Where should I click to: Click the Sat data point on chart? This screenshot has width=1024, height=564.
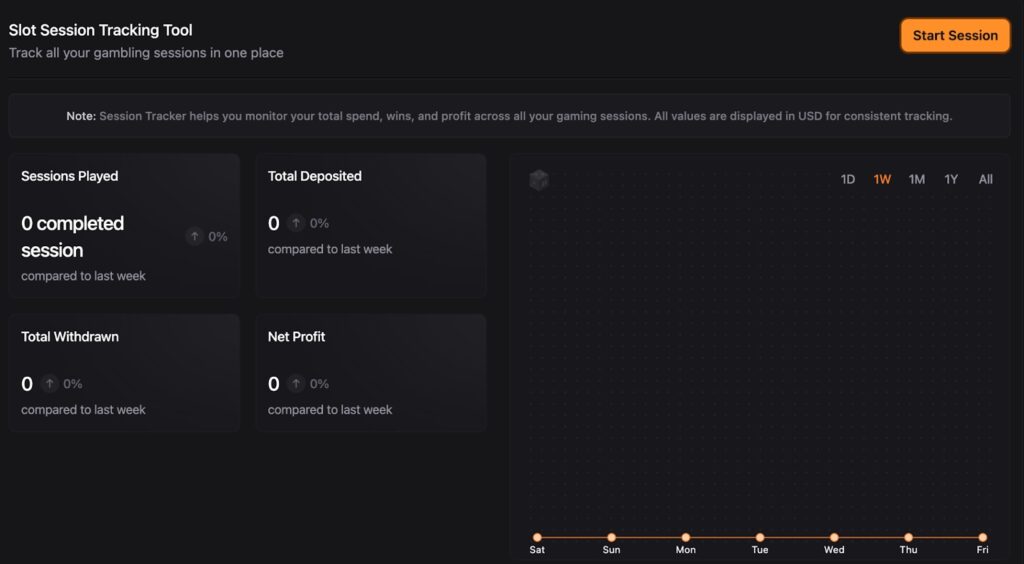pos(537,537)
